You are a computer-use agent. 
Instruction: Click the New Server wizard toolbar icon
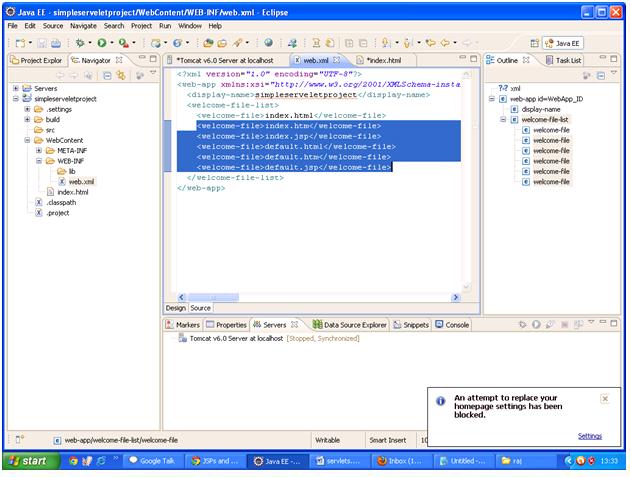pos(155,43)
